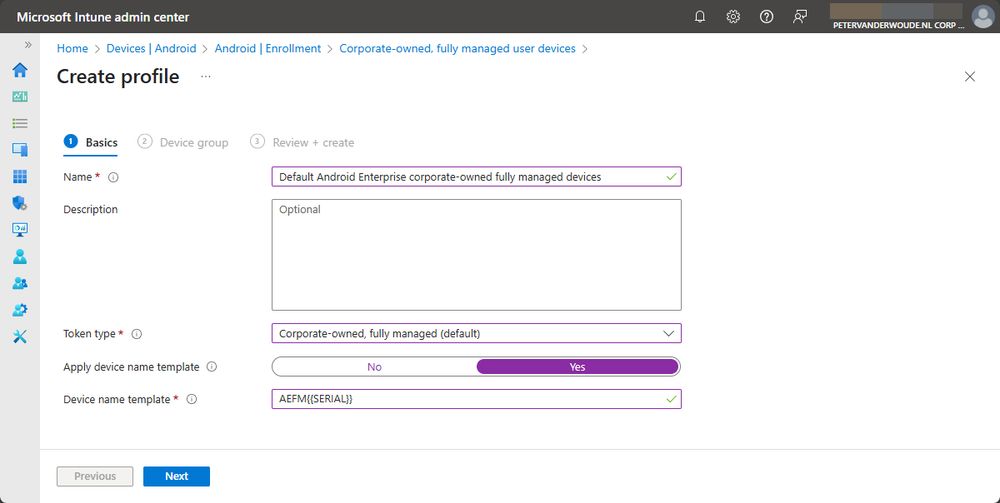Viewport: 1000px width, 503px height.
Task: Open the account avatar menu
Action: pyautogui.click(x=983, y=17)
